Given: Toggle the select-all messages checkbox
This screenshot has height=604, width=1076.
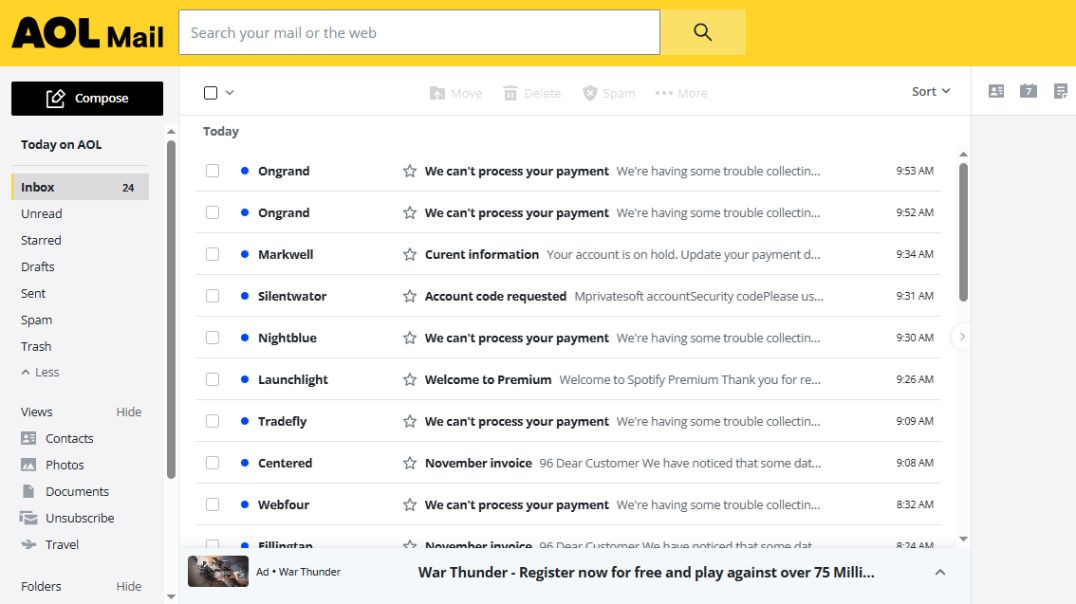Looking at the screenshot, I should 211,93.
